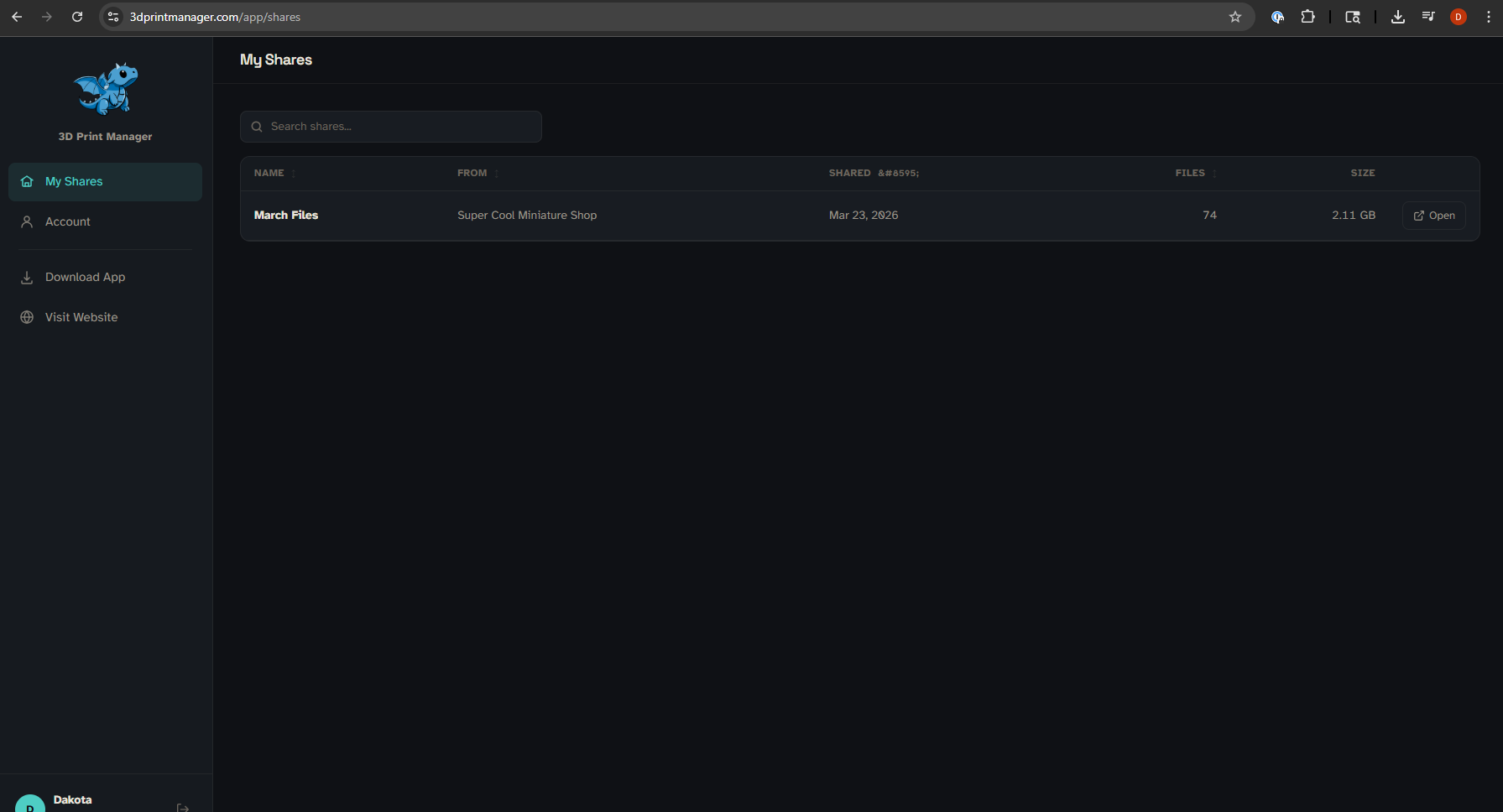Screen dimensions: 1503x812
Task: Open the browser downloads icon
Action: 1398,16
